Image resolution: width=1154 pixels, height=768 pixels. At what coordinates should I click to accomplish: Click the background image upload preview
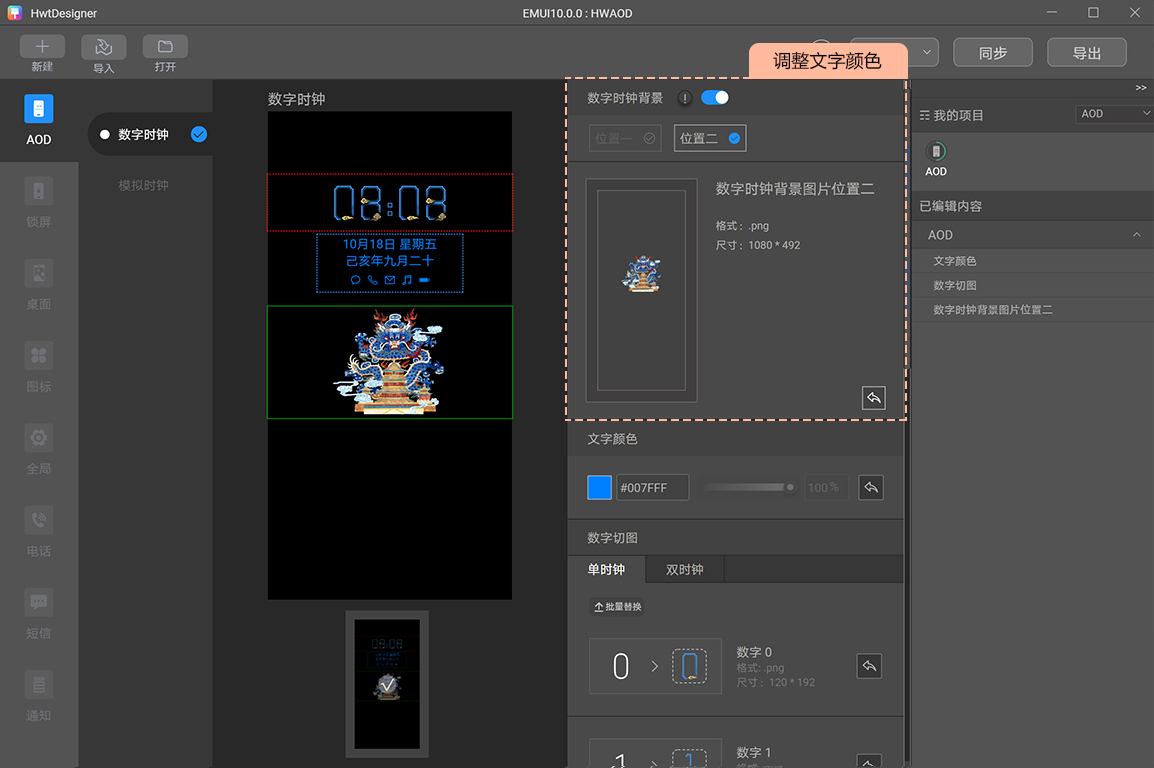[x=641, y=290]
